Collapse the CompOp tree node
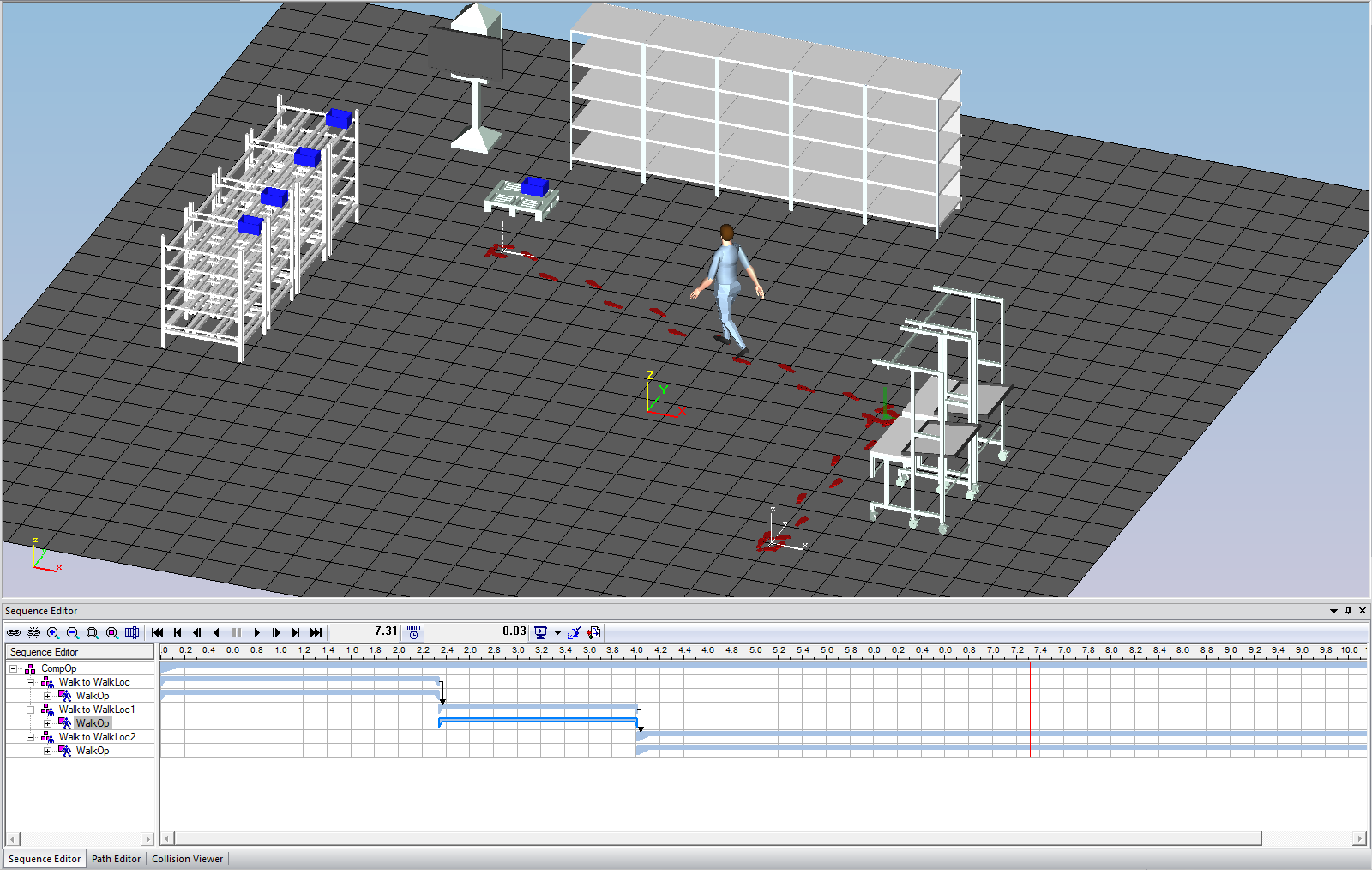The width and height of the screenshot is (1372, 870). click(x=14, y=668)
